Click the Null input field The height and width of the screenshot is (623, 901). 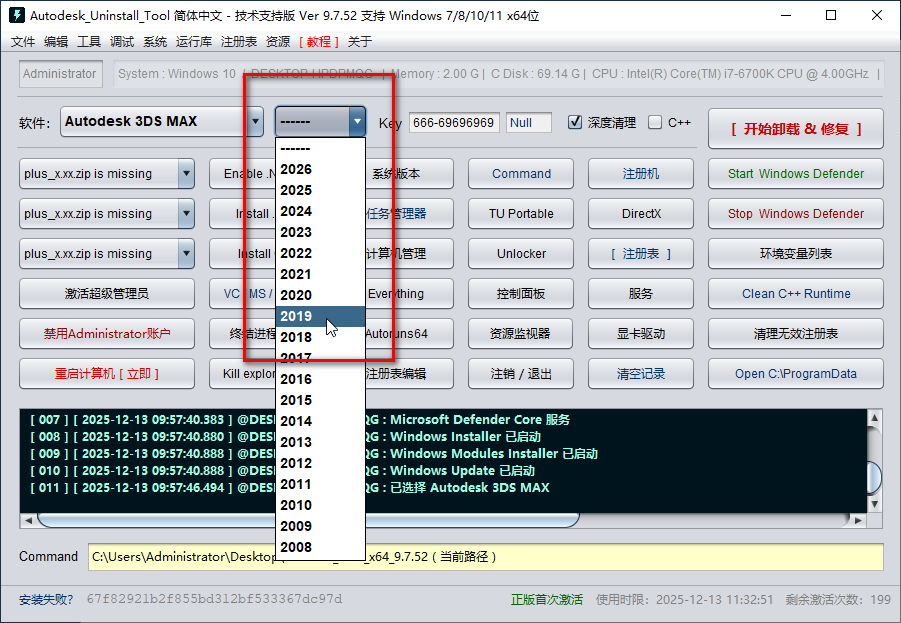point(529,122)
